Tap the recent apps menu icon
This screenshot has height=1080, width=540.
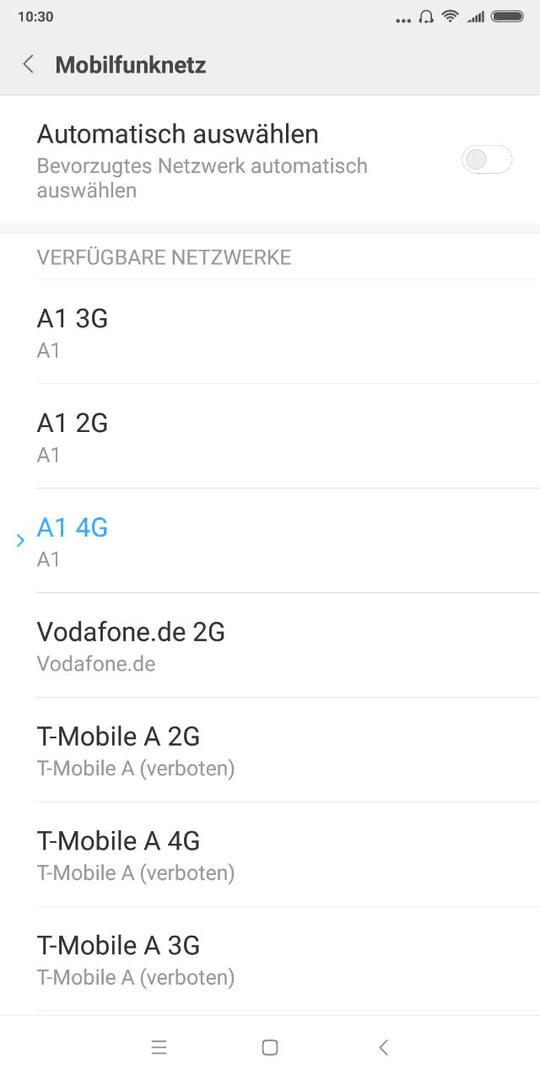click(x=159, y=1048)
